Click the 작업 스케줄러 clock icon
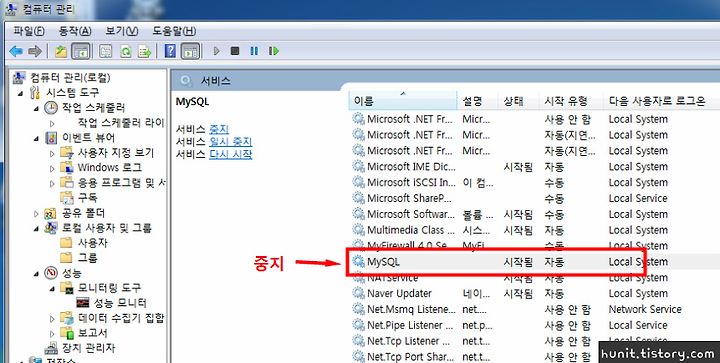Image resolution: width=720 pixels, height=363 pixels. click(x=51, y=107)
